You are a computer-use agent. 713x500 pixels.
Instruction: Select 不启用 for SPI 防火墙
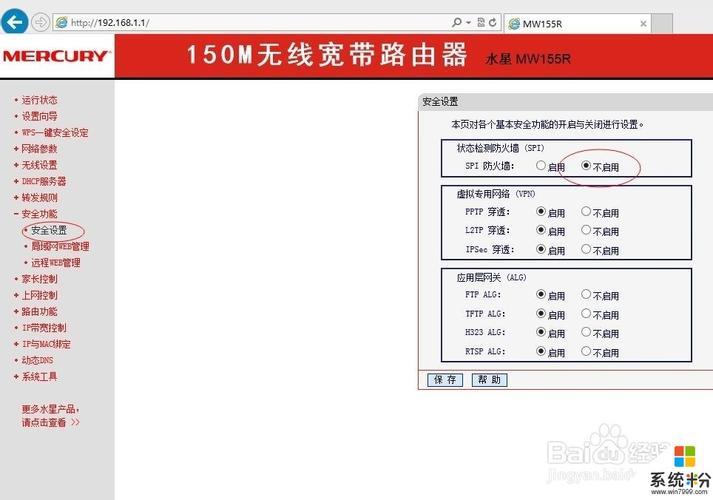point(586,165)
